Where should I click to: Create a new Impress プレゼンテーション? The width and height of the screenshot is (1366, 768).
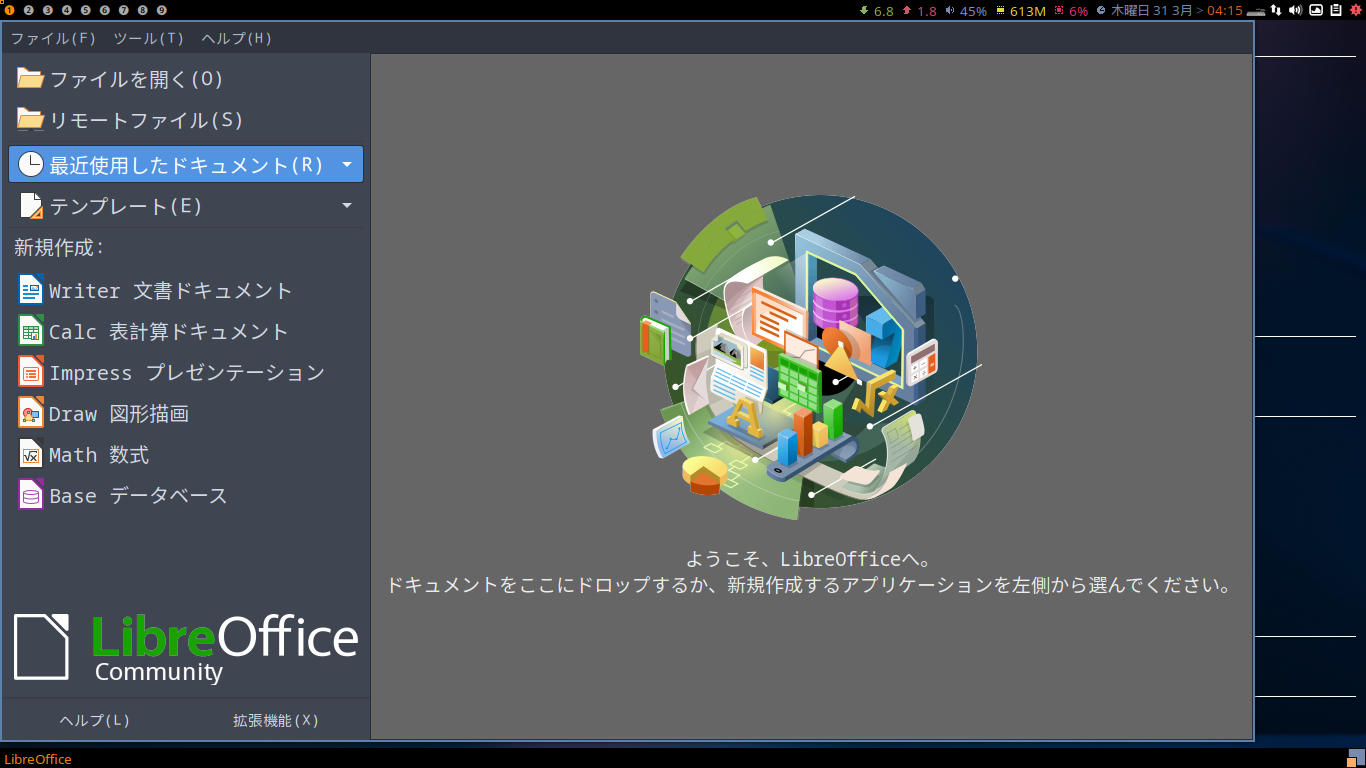tap(186, 372)
